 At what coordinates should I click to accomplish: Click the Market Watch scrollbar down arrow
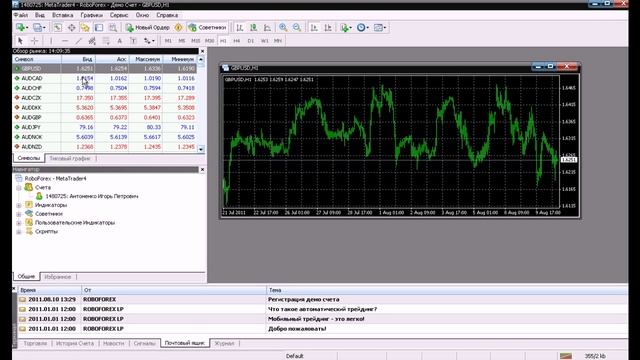(x=201, y=149)
